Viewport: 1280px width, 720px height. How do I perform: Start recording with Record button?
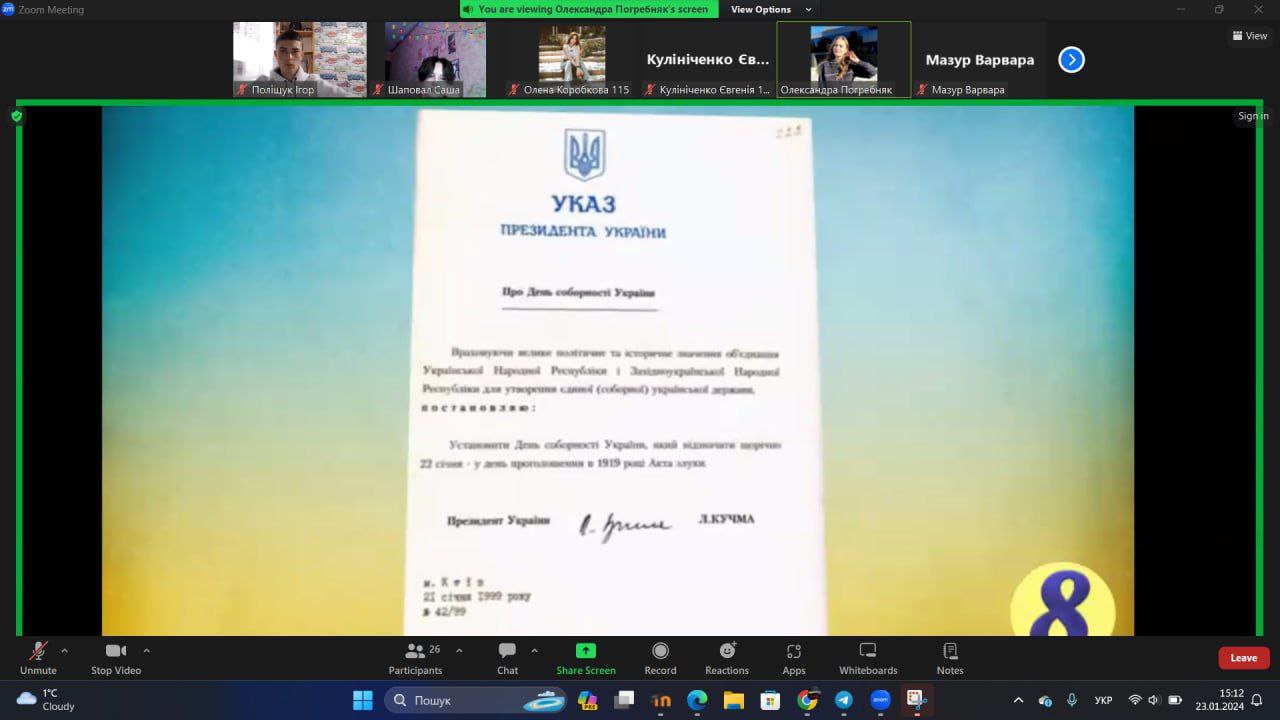coord(660,659)
